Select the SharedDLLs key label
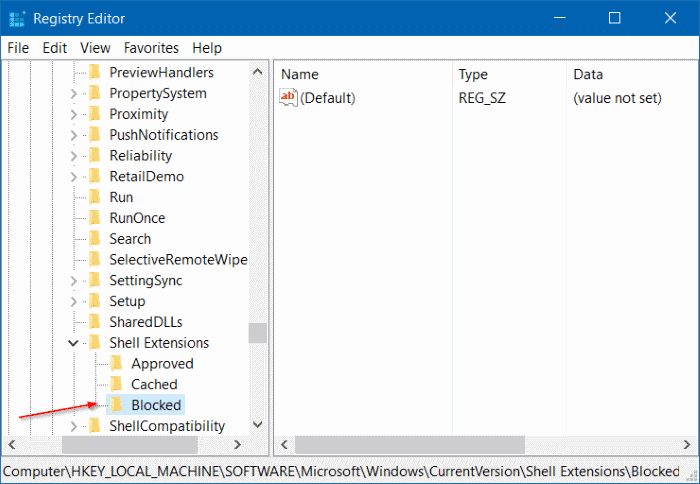This screenshot has width=700, height=484. click(146, 322)
